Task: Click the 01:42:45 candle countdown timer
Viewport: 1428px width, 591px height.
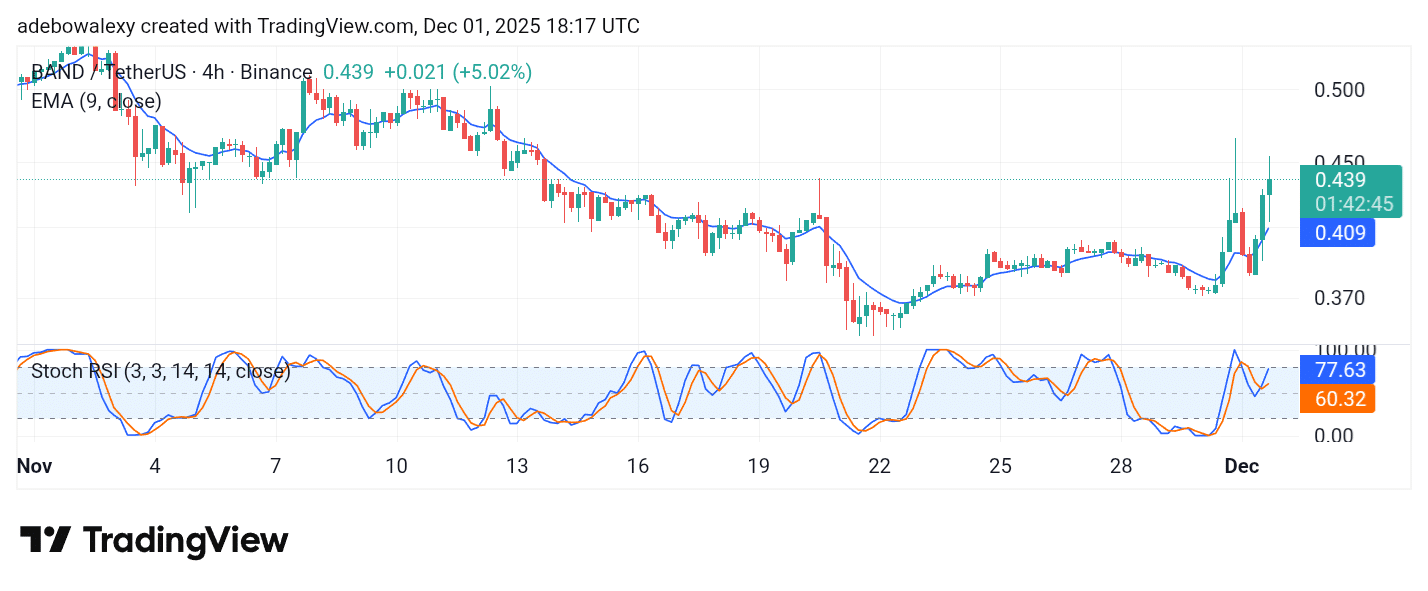Action: point(1353,204)
